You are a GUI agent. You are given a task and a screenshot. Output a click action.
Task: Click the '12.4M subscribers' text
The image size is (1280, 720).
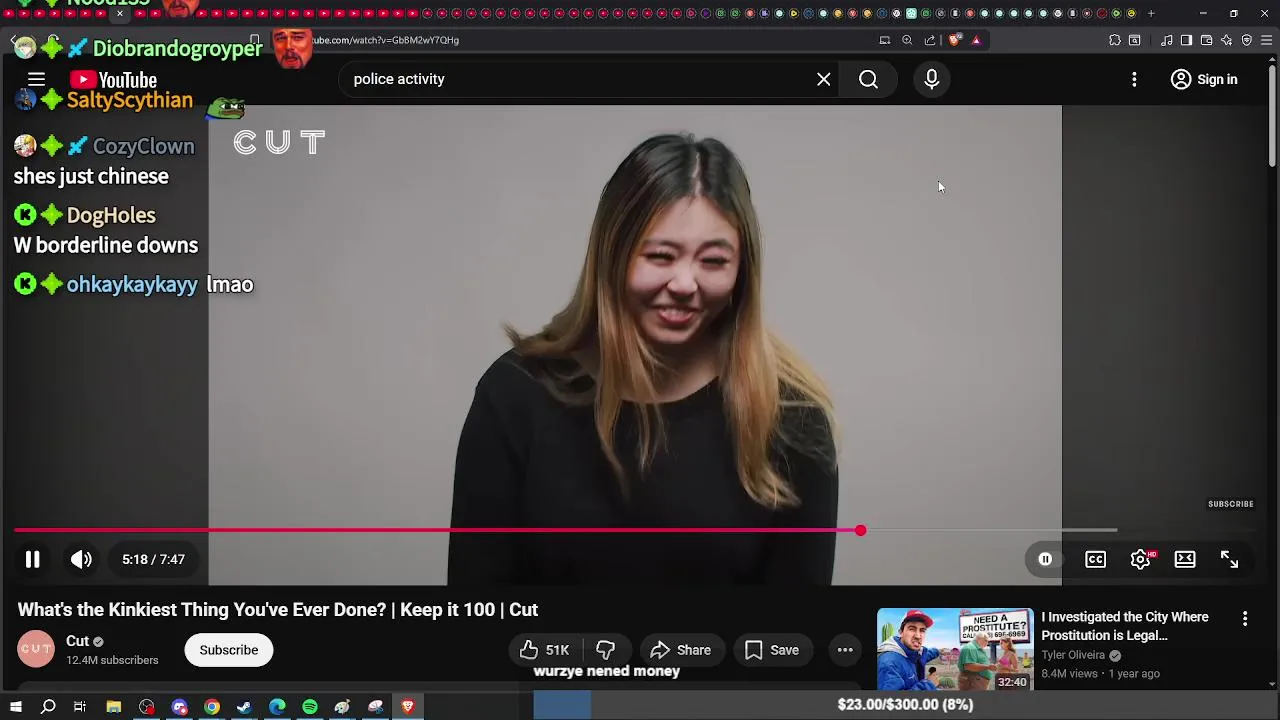coord(112,660)
